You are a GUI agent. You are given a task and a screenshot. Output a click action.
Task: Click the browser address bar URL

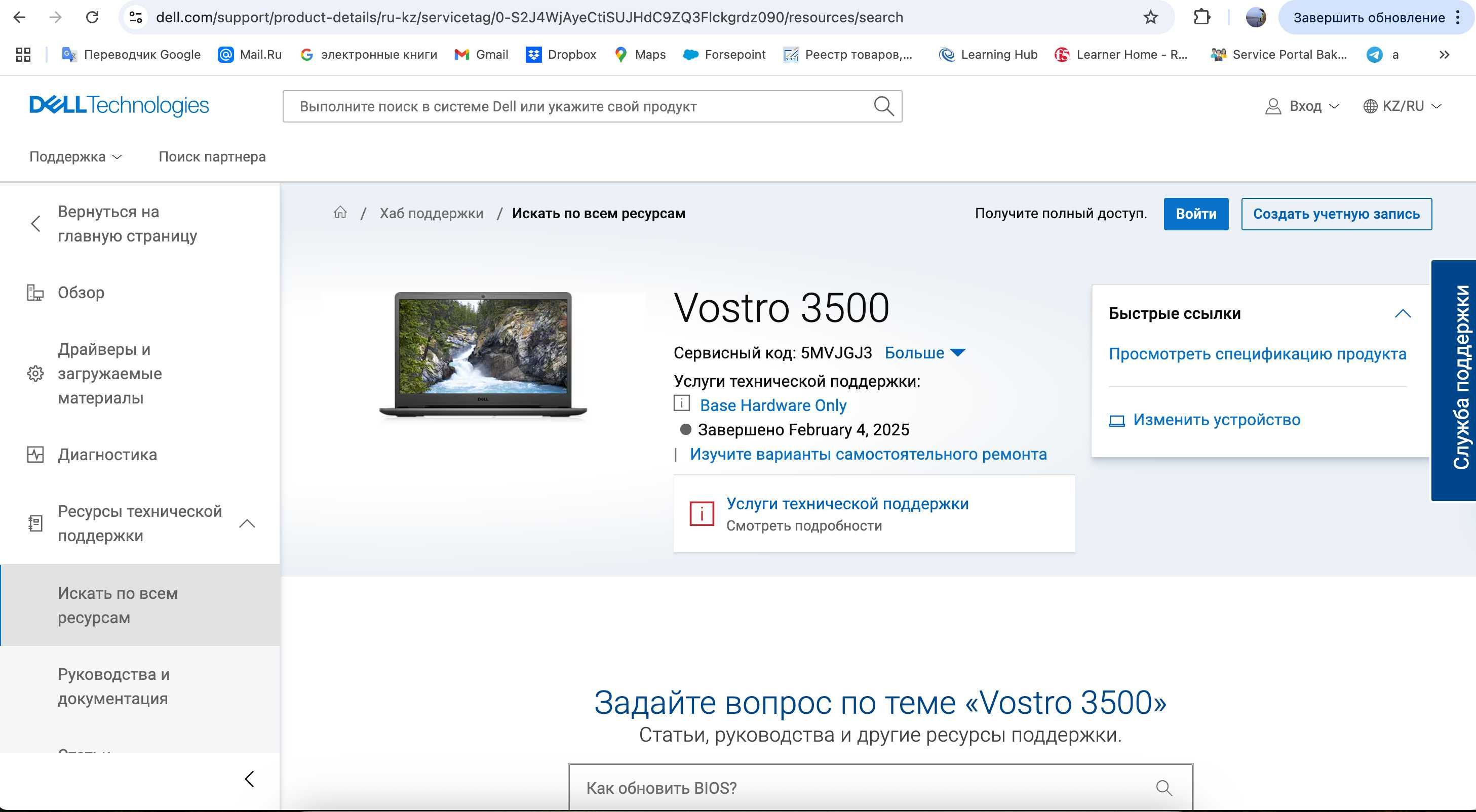(529, 17)
